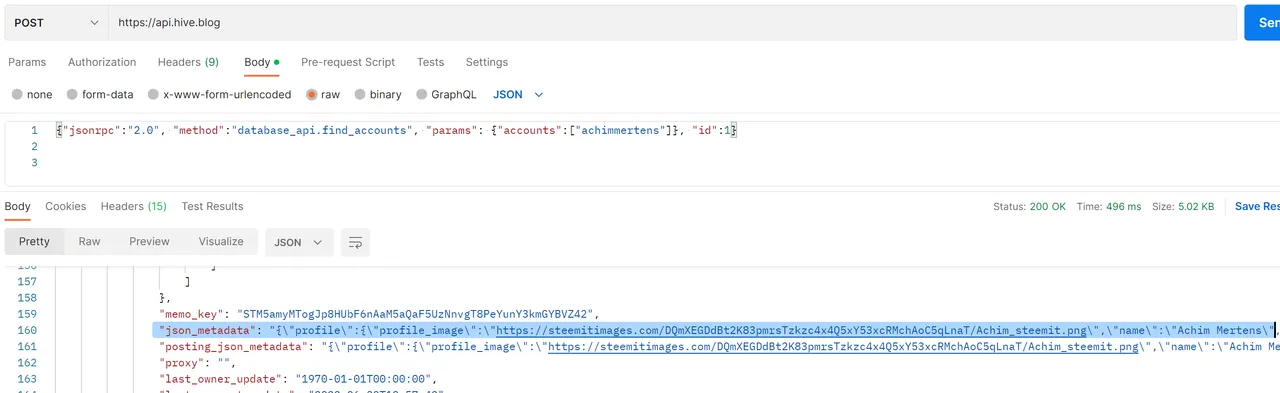
Task: Switch to Preview response view
Action: click(x=150, y=242)
